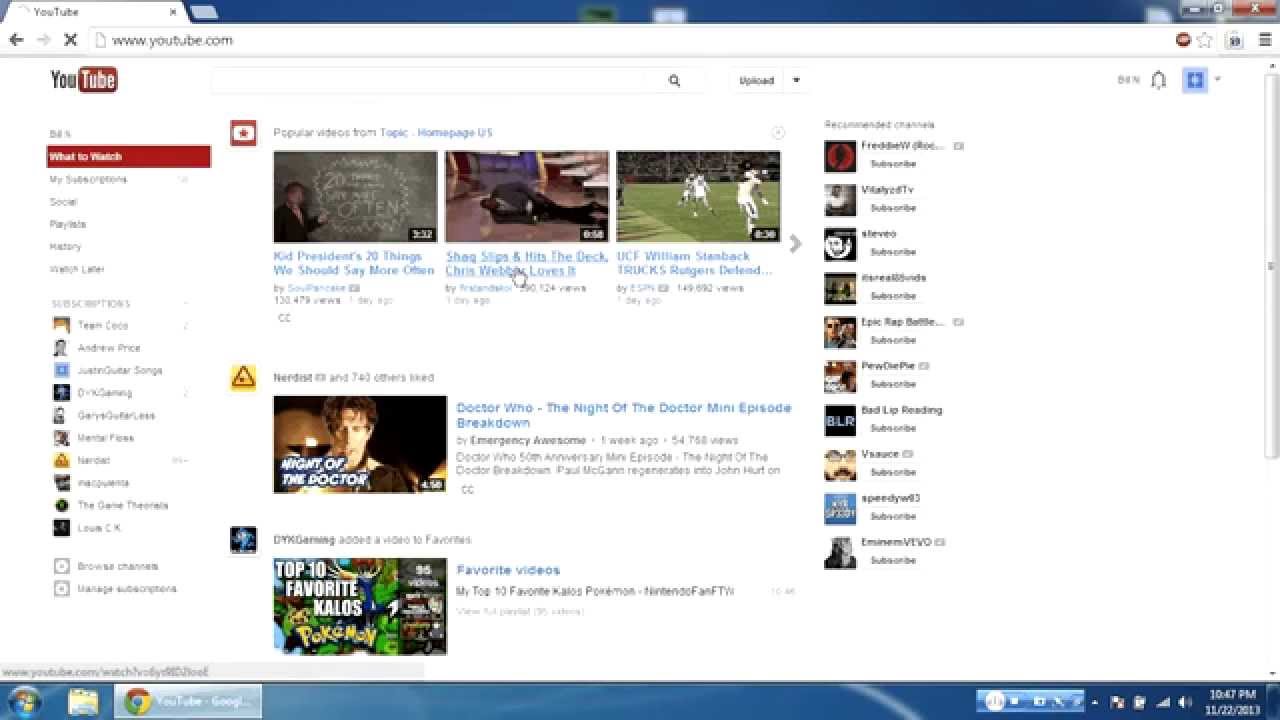Subscribe to the FreddieW channel
This screenshot has width=1280, height=720.
893,164
